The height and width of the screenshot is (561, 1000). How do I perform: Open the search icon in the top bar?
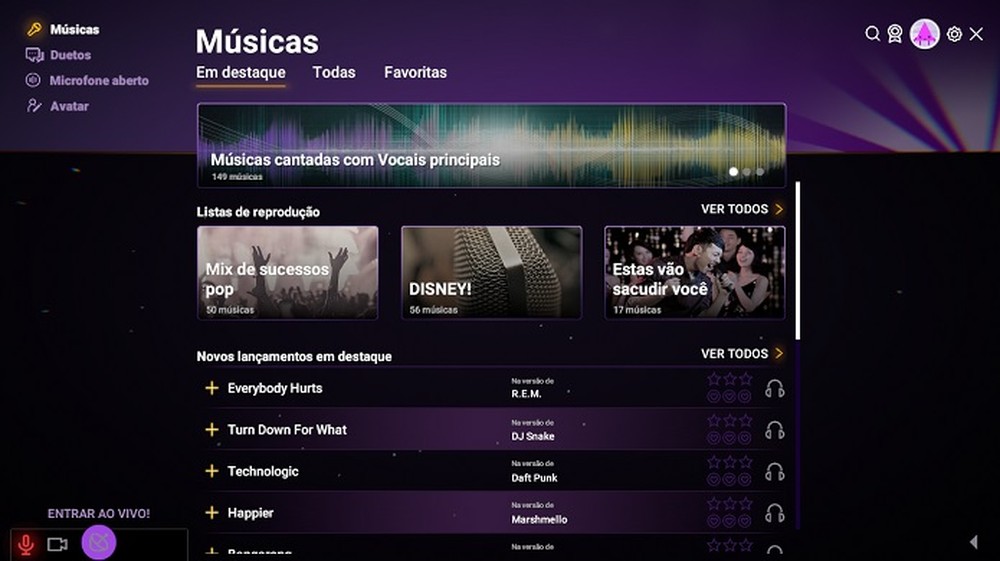click(872, 33)
